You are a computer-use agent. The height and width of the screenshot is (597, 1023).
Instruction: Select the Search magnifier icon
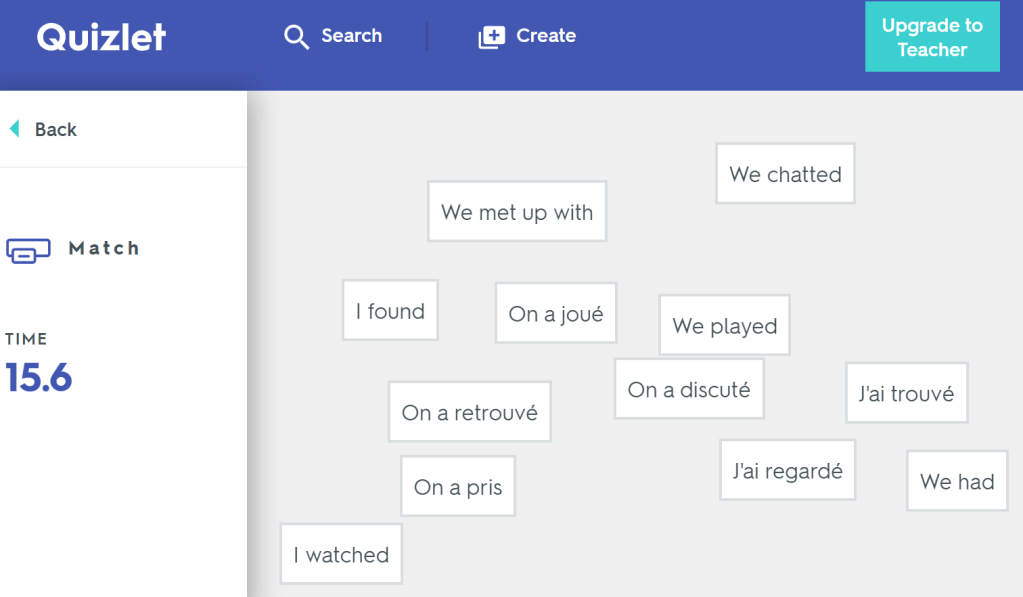296,36
